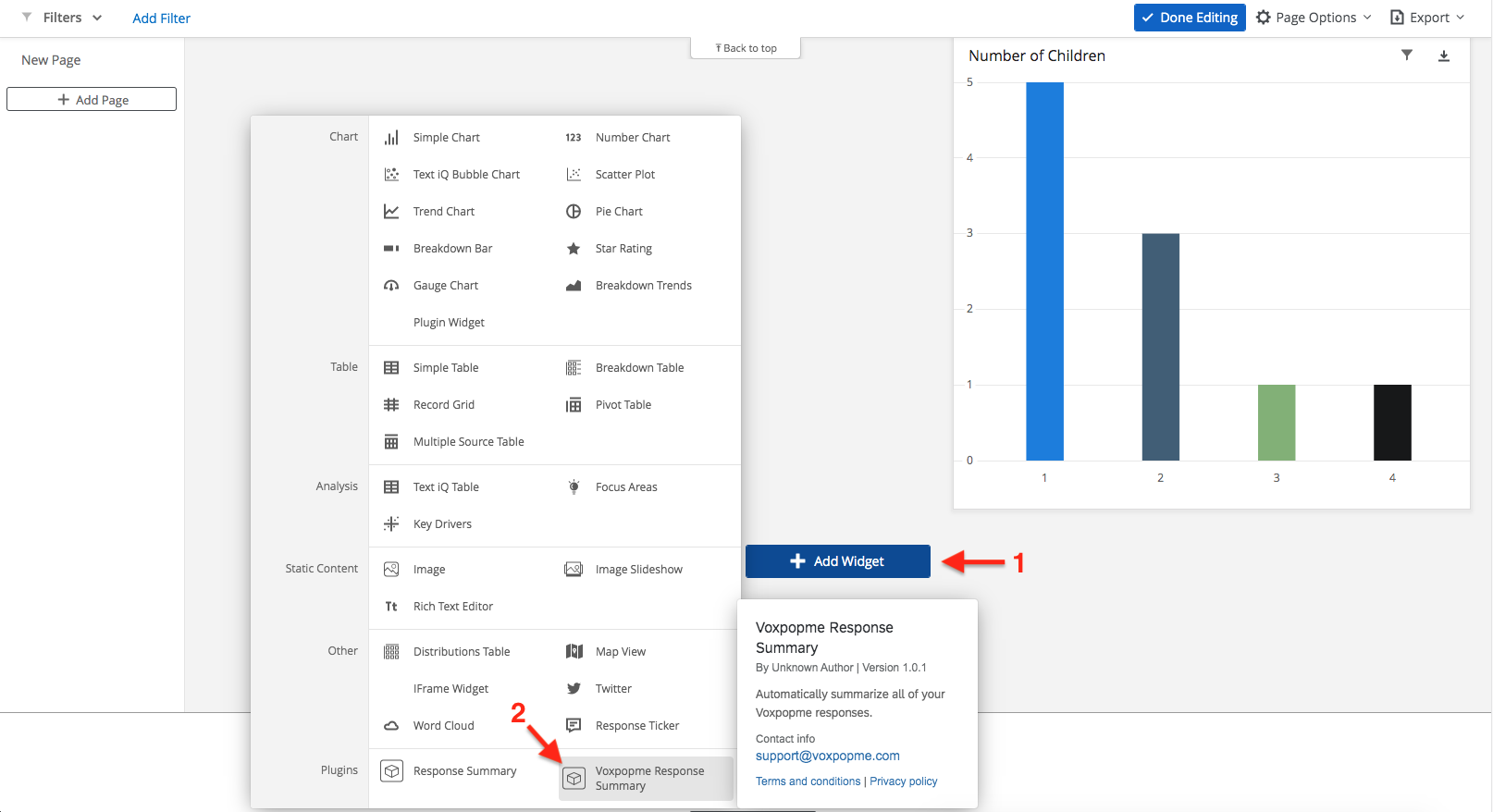
Task: Filter the Number of Children chart
Action: (x=1407, y=55)
